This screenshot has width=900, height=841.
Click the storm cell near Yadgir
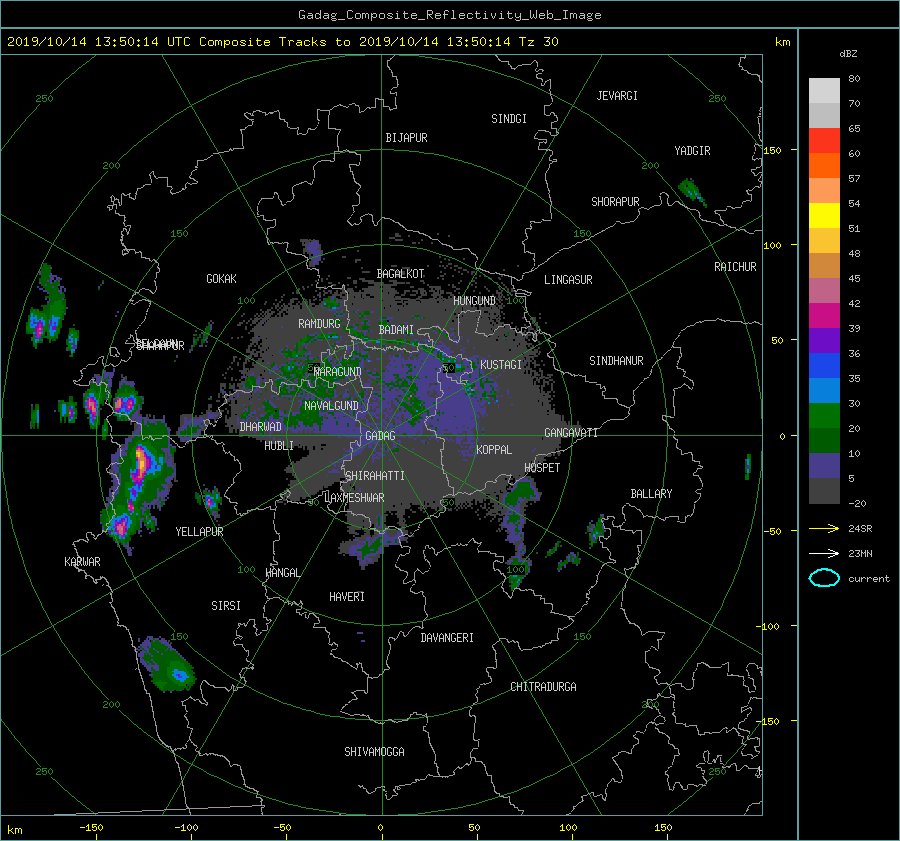692,192
